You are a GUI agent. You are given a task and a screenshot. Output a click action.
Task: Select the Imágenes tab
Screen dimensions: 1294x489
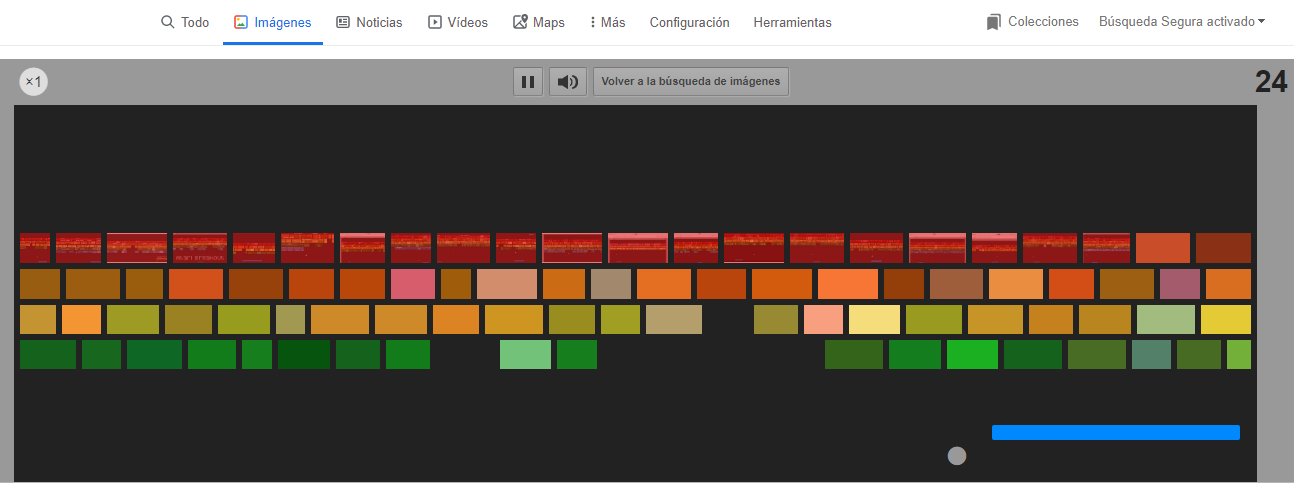(273, 22)
